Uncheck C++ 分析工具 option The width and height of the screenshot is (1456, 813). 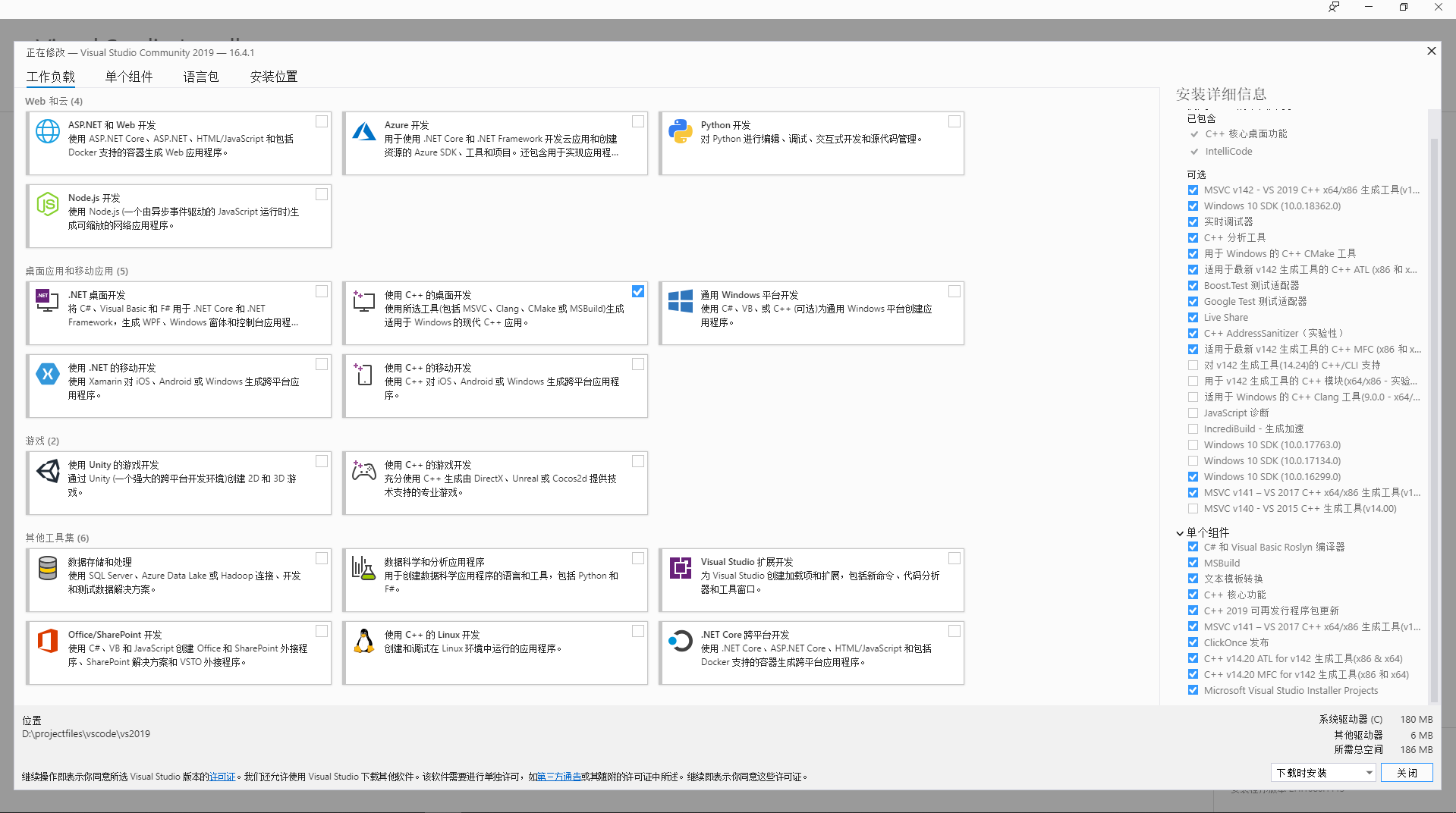pos(1193,238)
